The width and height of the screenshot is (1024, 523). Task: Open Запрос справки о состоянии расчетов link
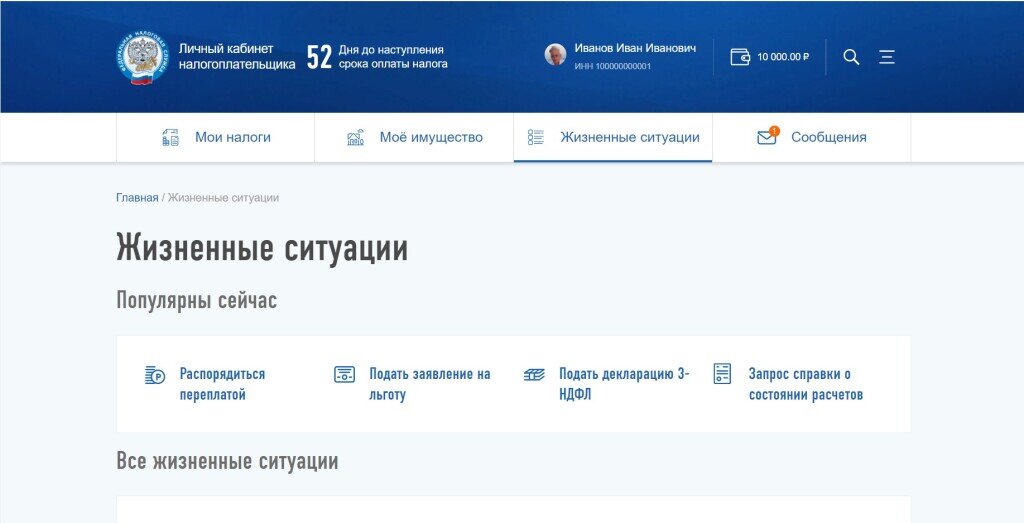point(806,385)
